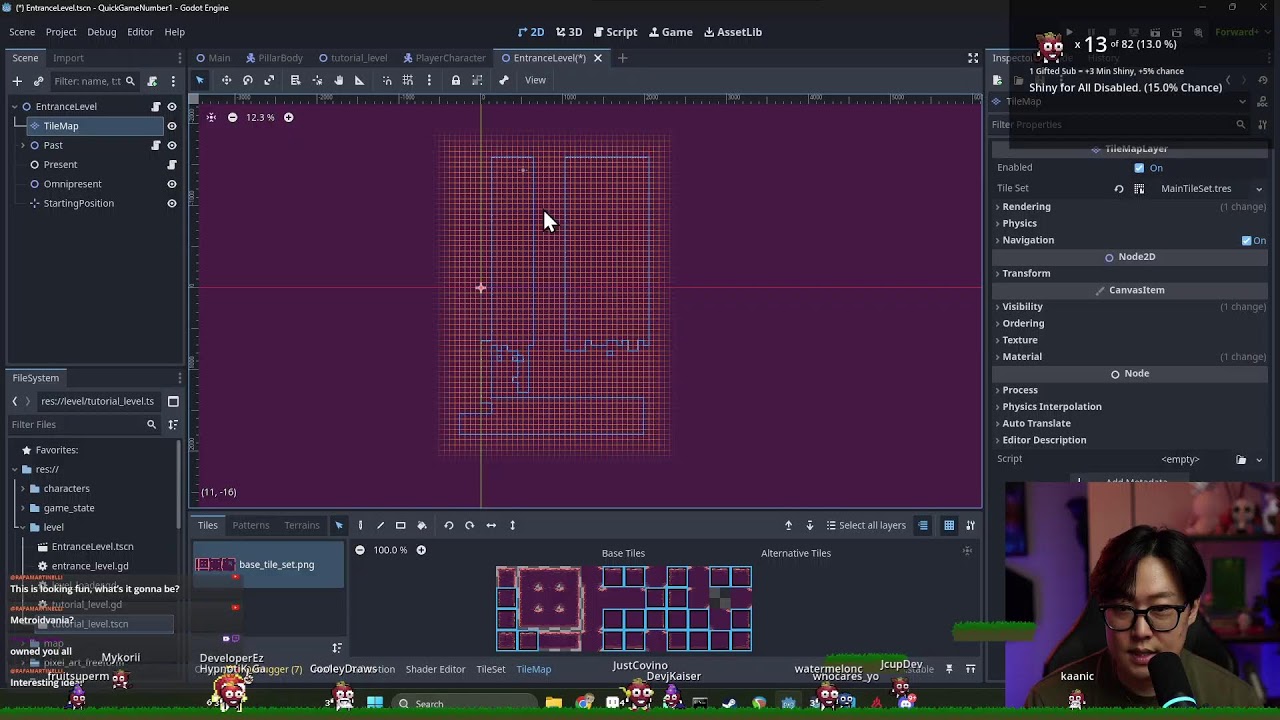Instantiate a child scene with link icon
This screenshot has width=1280, height=720.
pos(39,81)
